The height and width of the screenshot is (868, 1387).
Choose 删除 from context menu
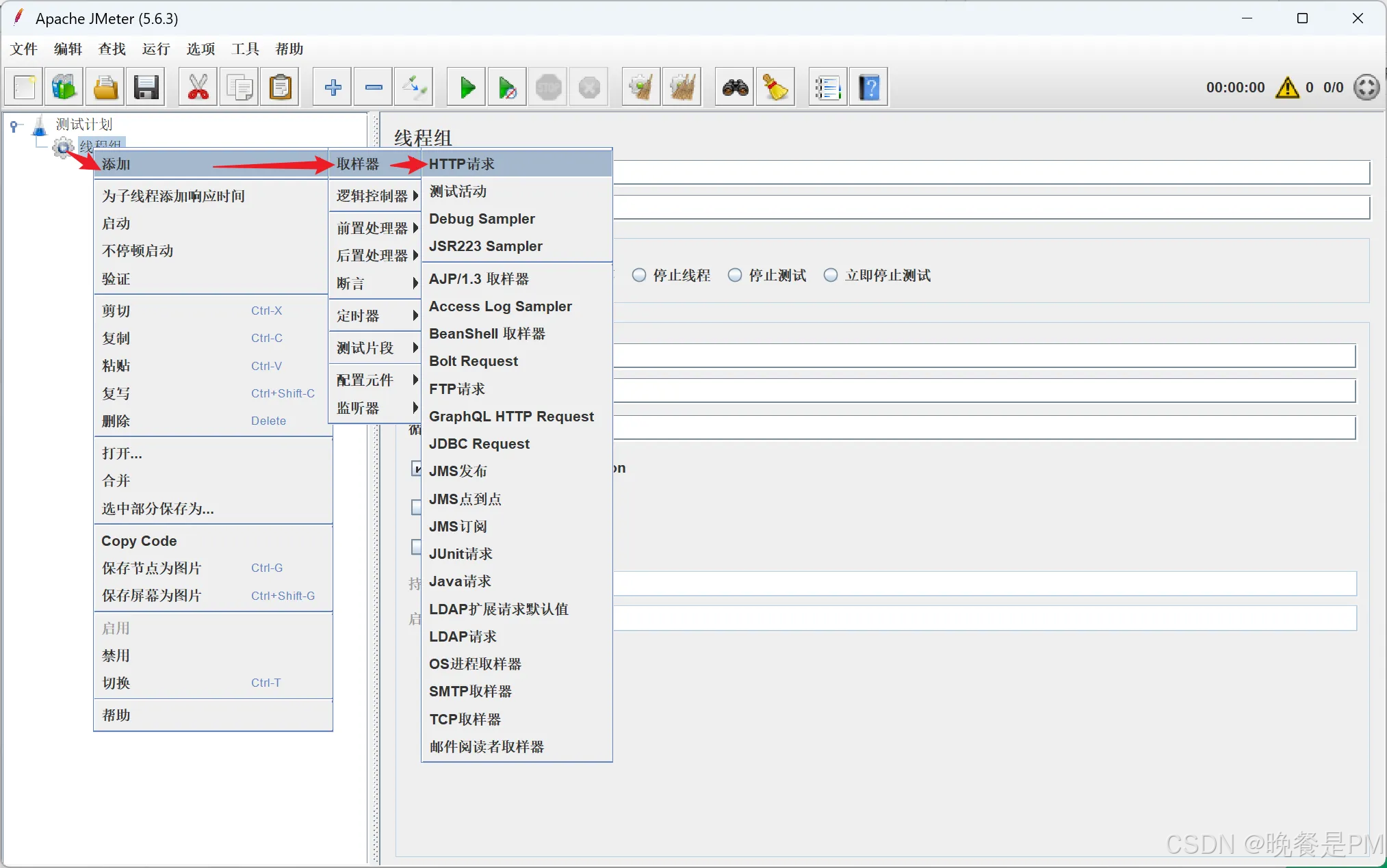tap(212, 421)
